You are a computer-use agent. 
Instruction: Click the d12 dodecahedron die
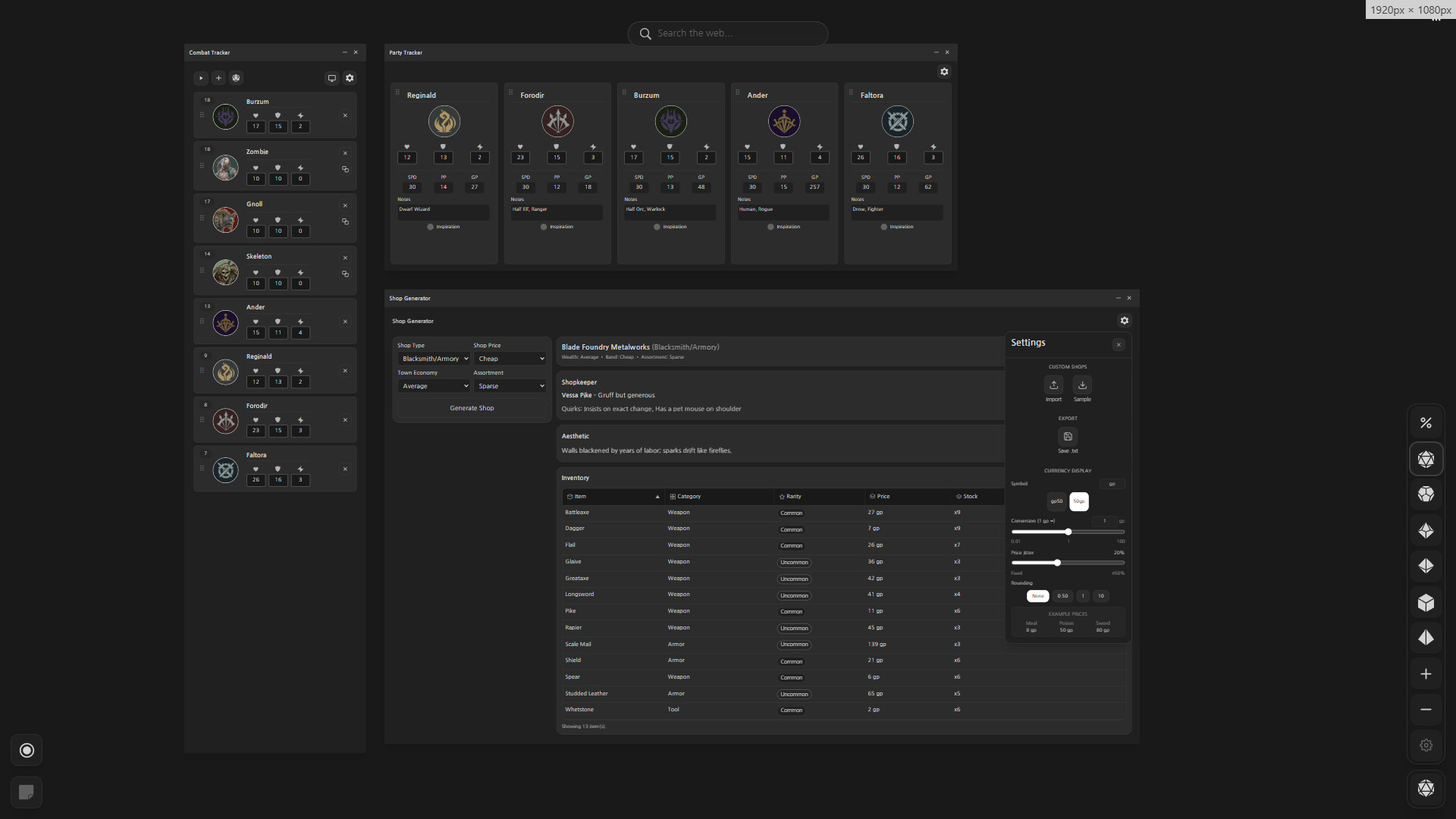[x=1426, y=494]
